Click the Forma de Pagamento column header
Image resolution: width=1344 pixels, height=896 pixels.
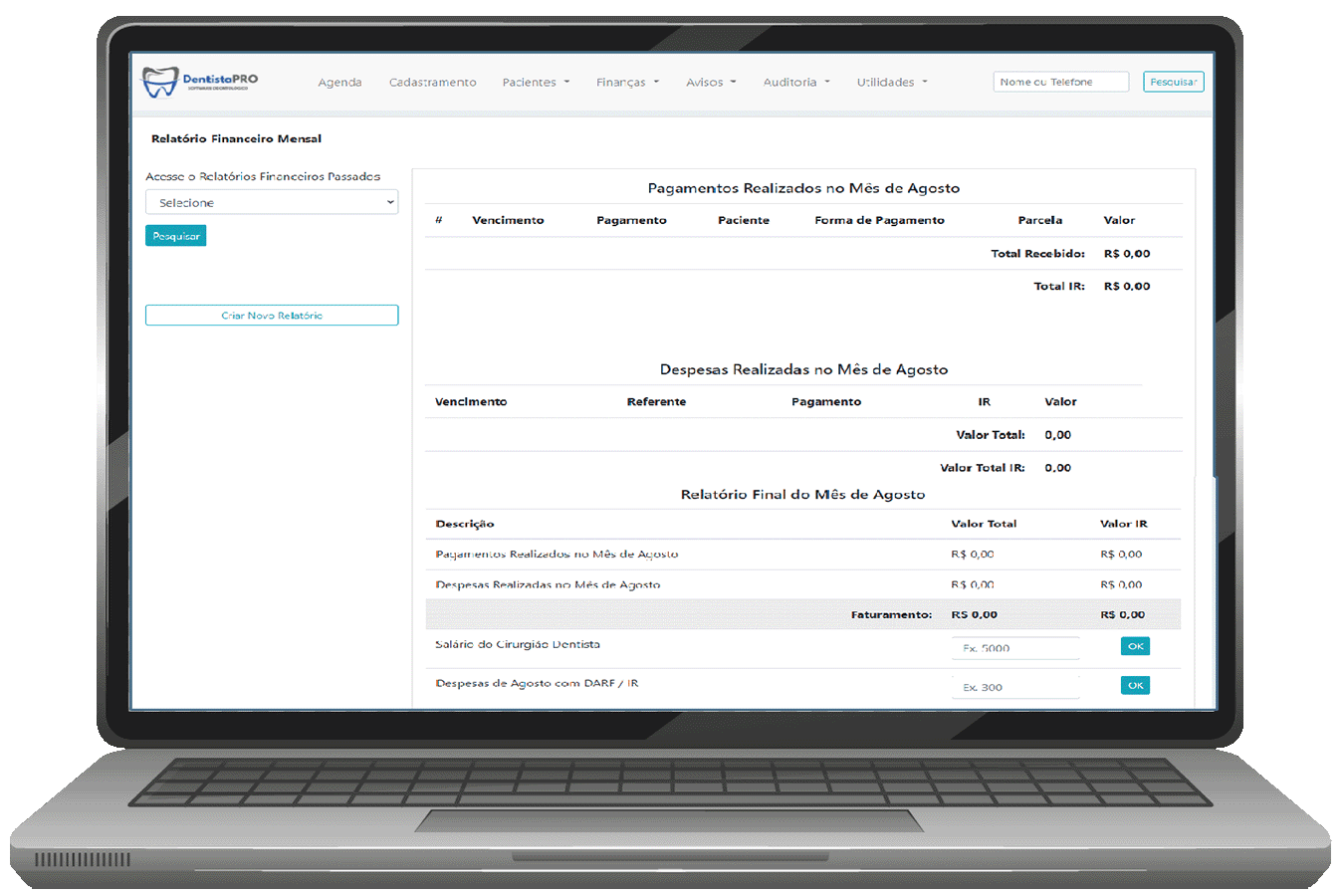(x=879, y=220)
